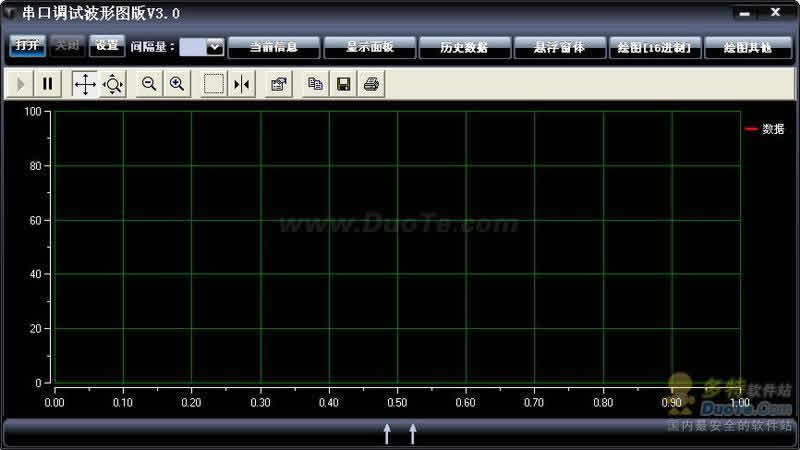This screenshot has height=450, width=800.
Task: Open the 当前信息 panel
Action: (x=273, y=47)
